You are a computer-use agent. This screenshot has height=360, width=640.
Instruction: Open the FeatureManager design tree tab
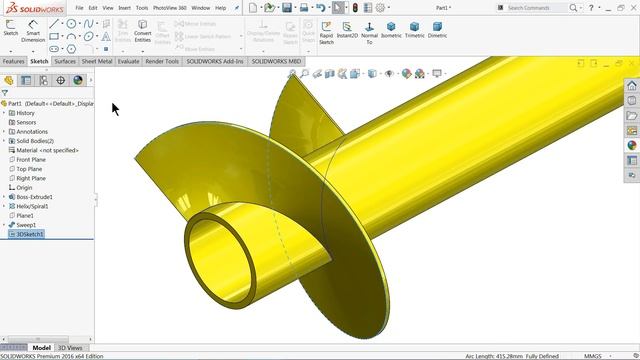pyautogui.click(x=9, y=80)
